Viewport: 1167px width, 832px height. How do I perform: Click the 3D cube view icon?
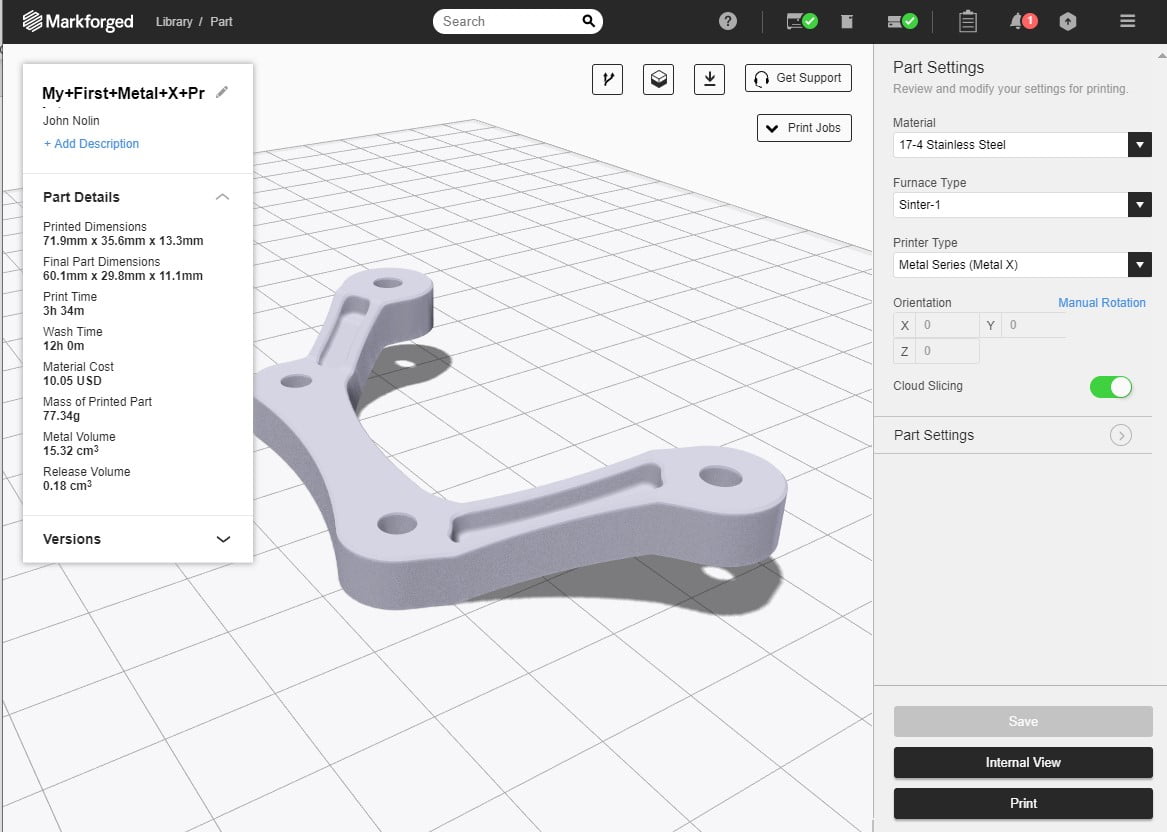[659, 79]
